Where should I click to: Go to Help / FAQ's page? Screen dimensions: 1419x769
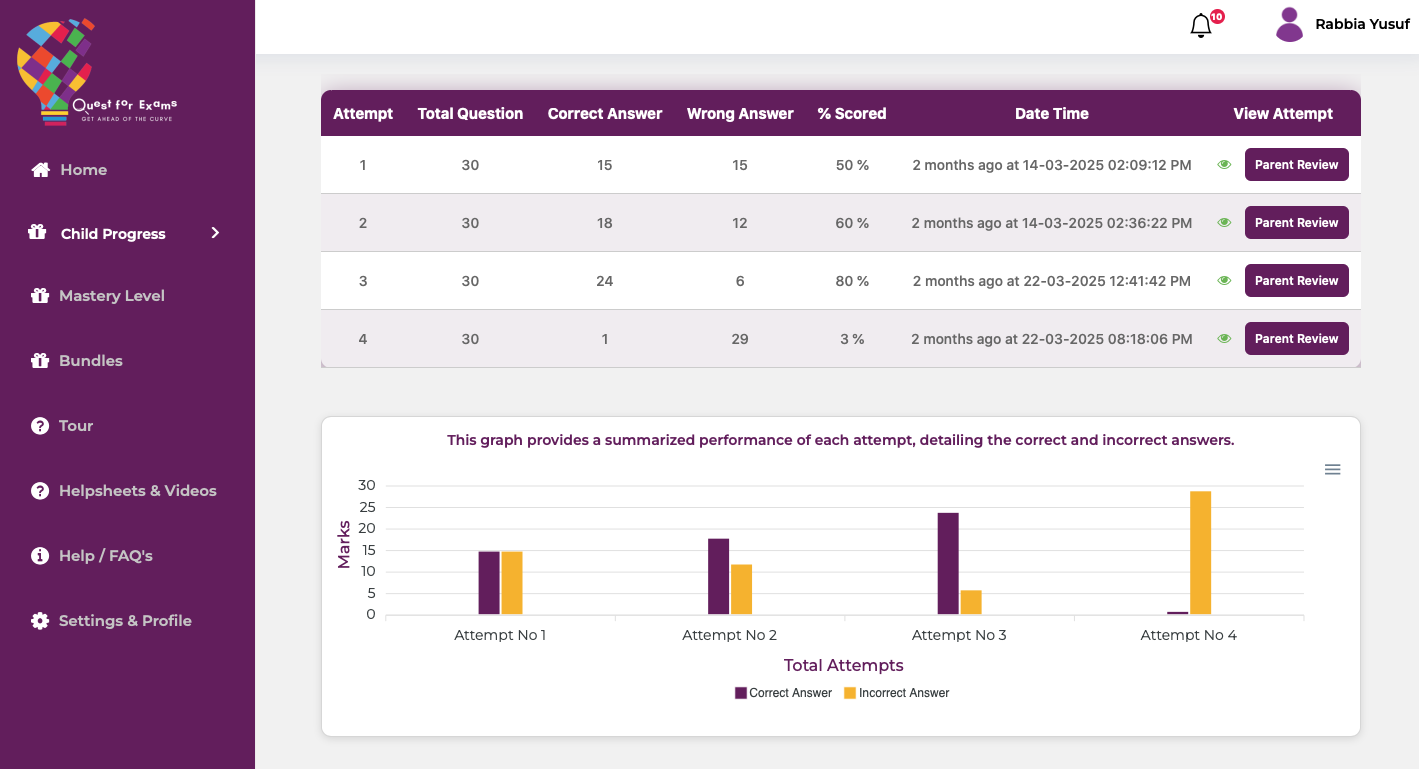pos(105,556)
